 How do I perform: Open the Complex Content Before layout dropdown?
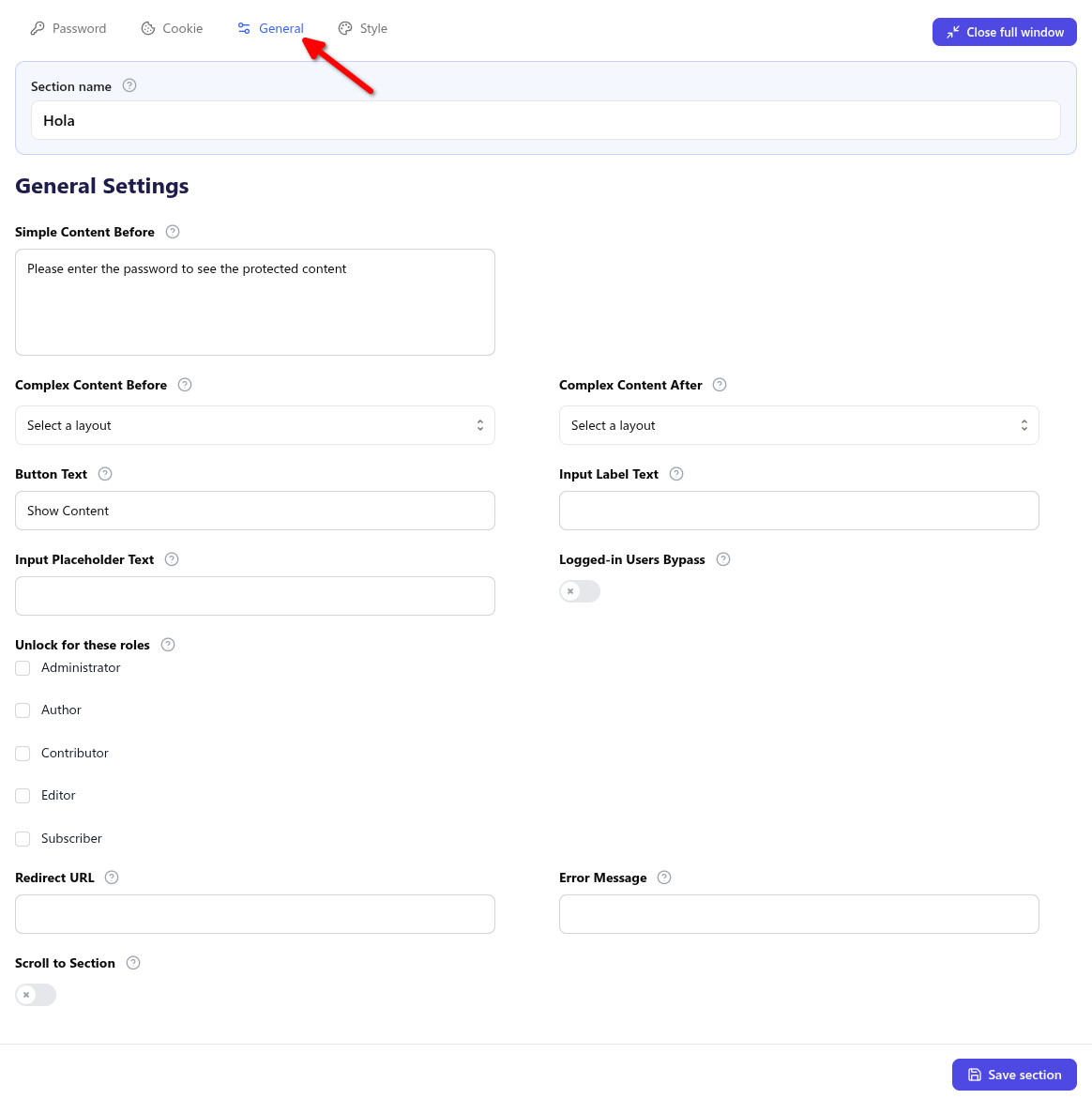tap(255, 425)
